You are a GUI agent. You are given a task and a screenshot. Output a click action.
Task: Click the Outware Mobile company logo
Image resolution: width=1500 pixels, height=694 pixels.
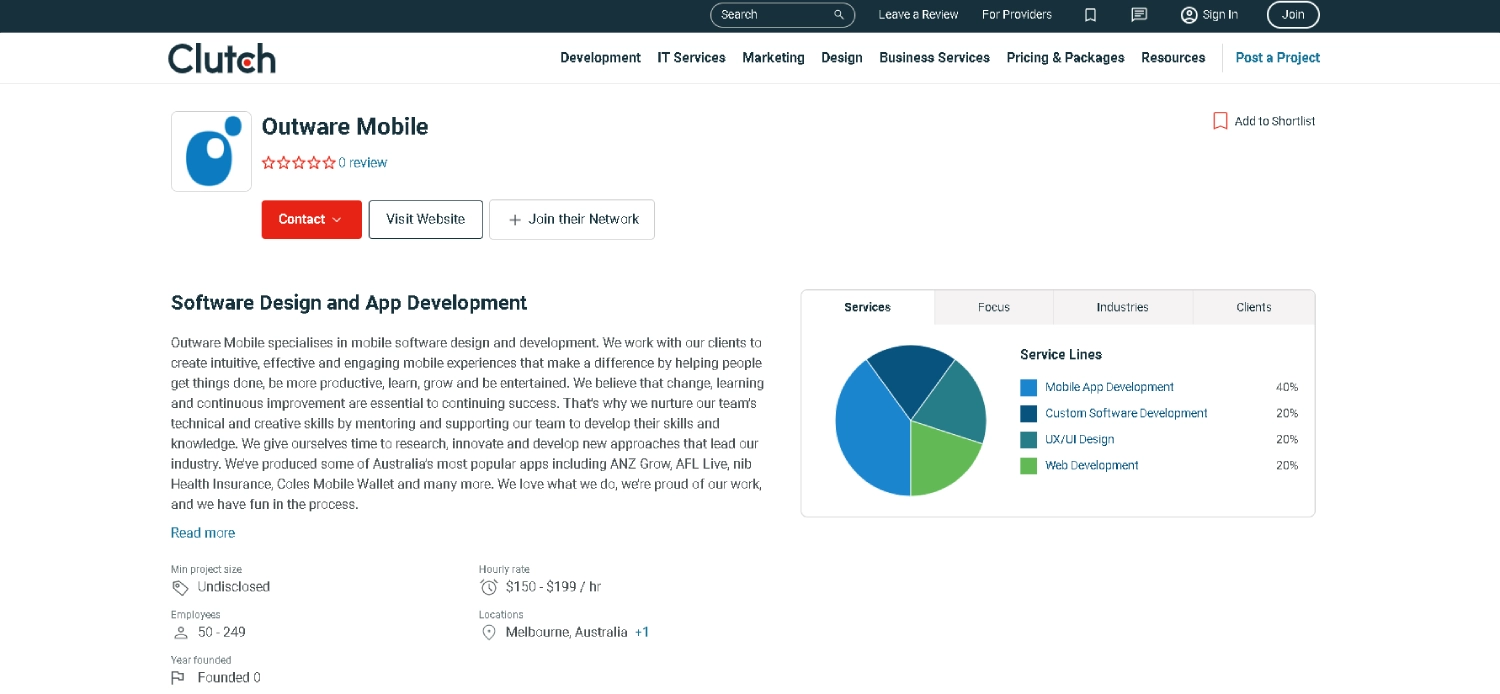(211, 151)
